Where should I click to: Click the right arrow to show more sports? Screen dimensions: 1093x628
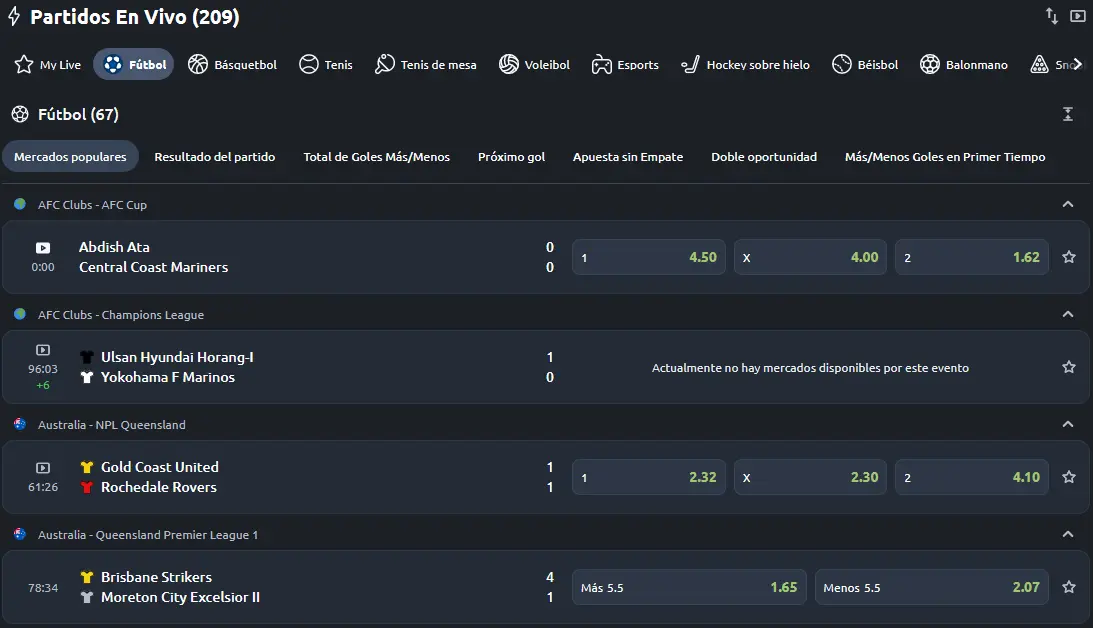pos(1078,64)
